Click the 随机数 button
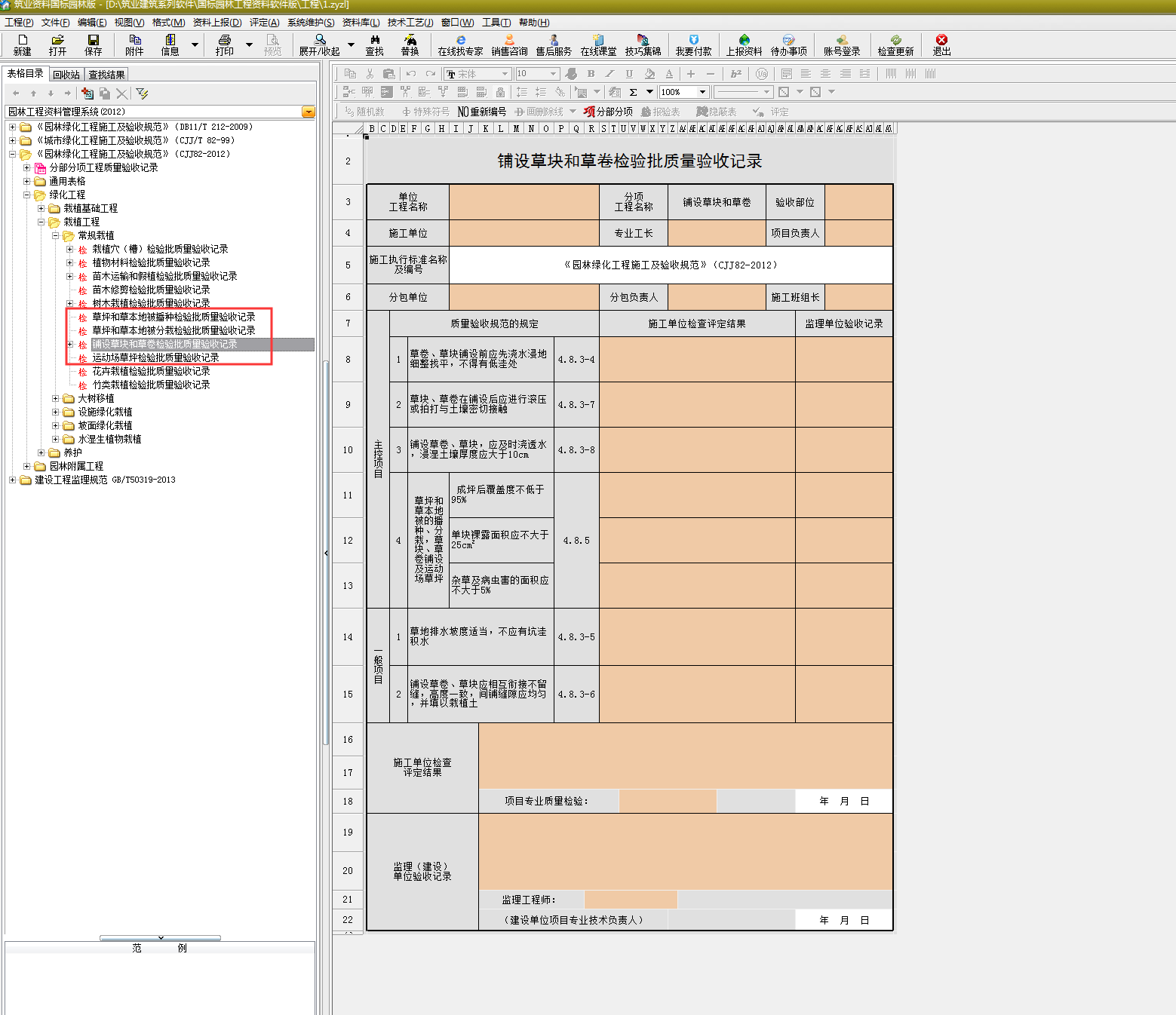1176x1015 pixels. point(364,112)
